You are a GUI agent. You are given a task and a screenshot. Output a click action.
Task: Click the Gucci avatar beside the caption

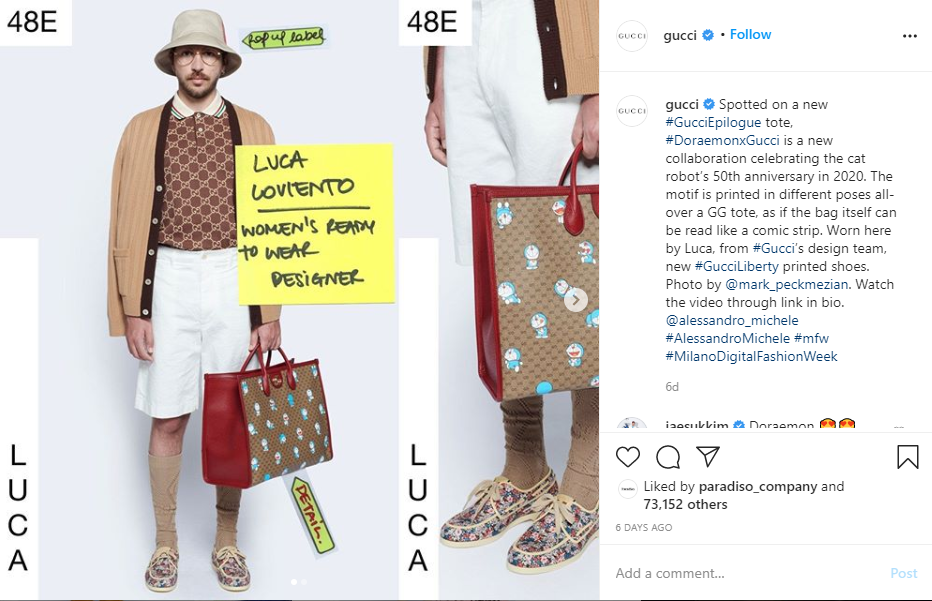click(x=632, y=111)
